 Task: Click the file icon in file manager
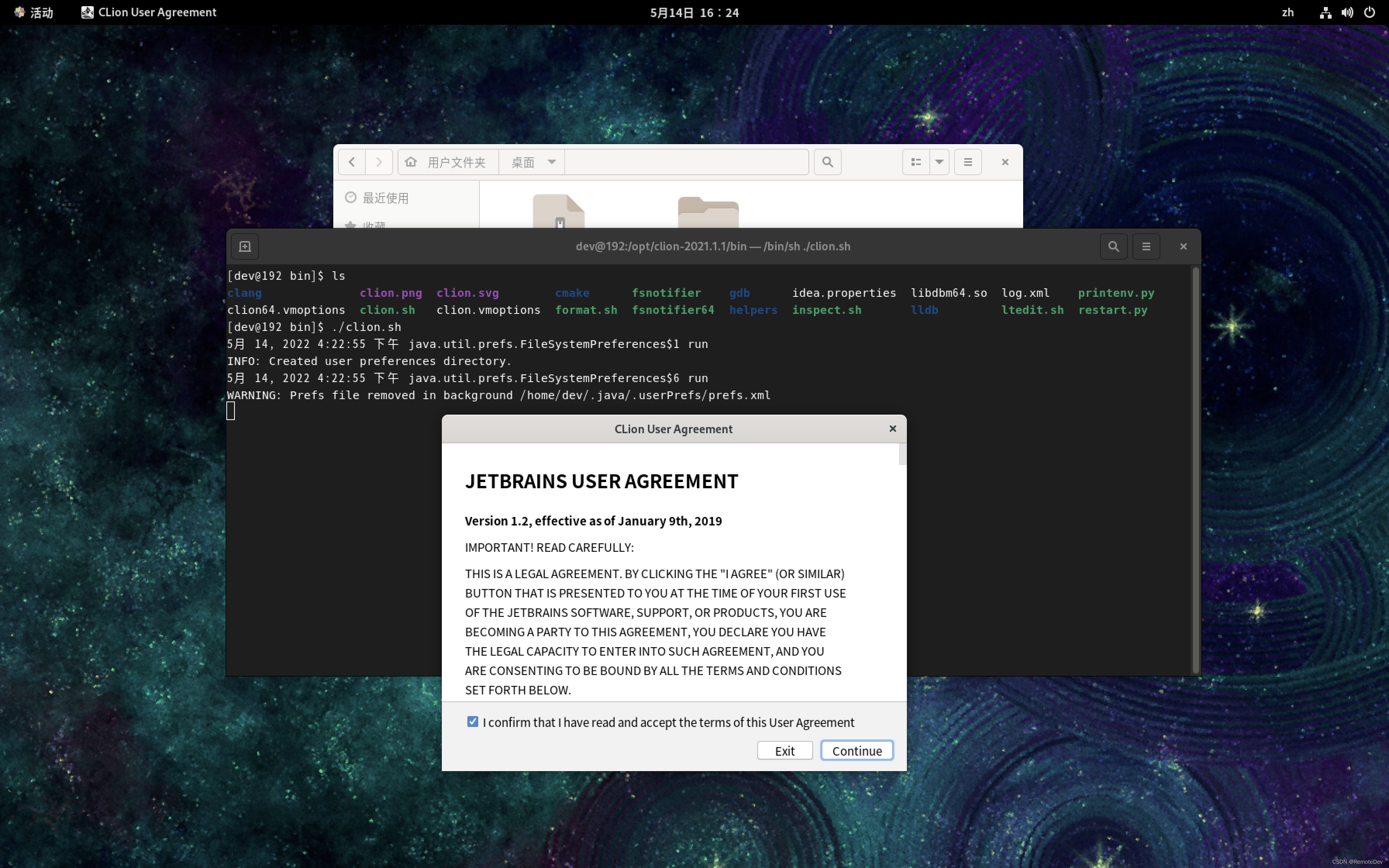558,211
